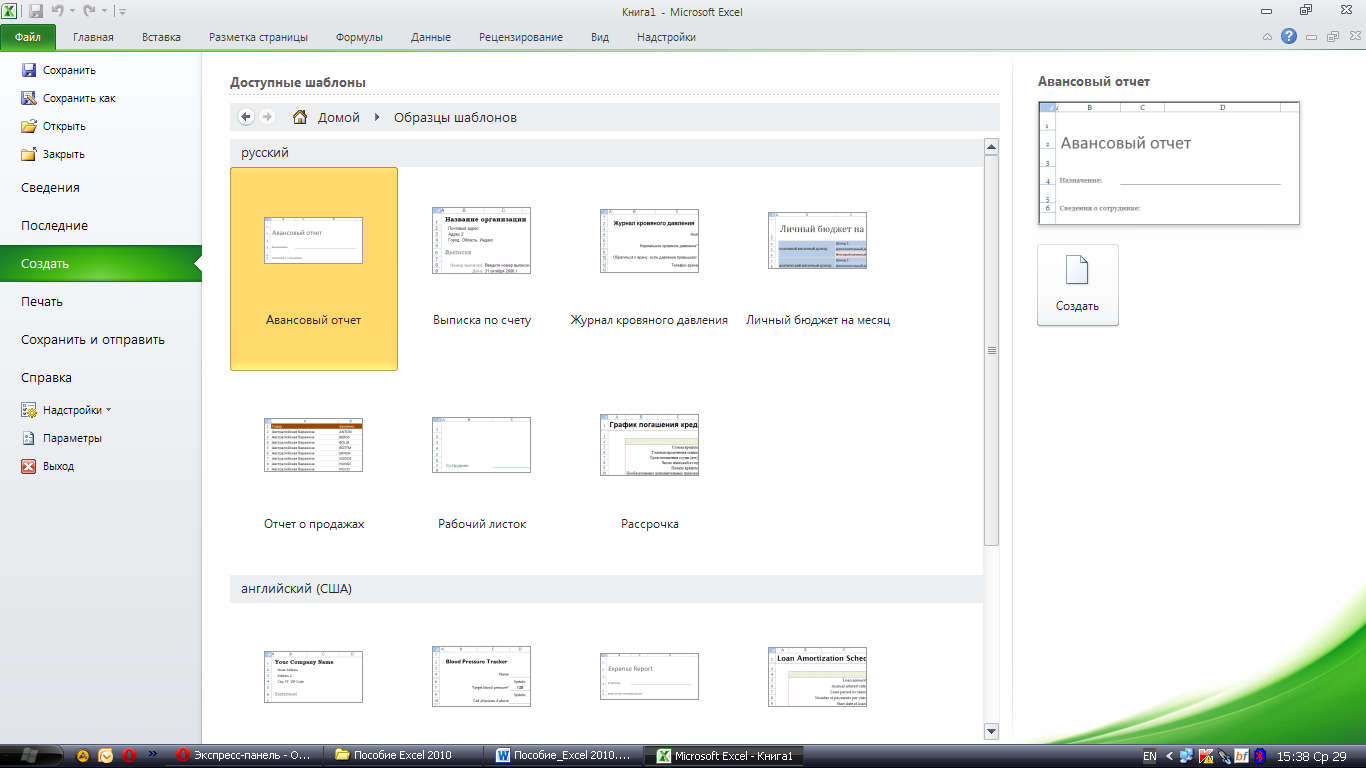1366x768 pixels.
Task: Select the Создать backstage section
Action: 100,264
